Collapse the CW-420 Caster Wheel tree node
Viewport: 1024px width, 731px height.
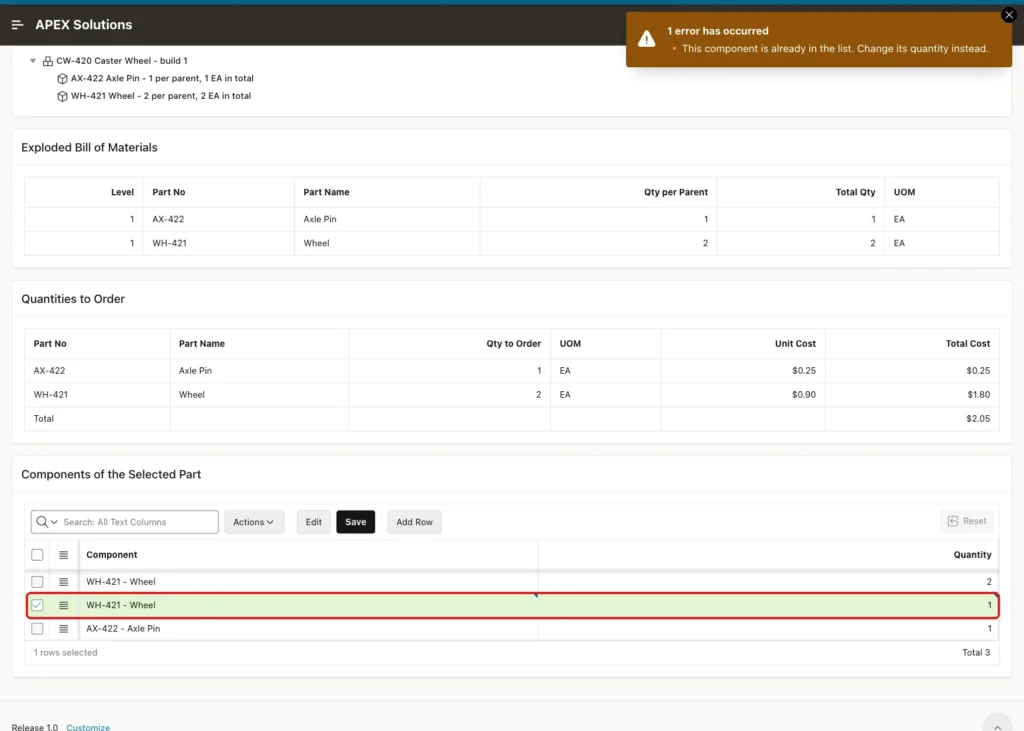coord(33,61)
